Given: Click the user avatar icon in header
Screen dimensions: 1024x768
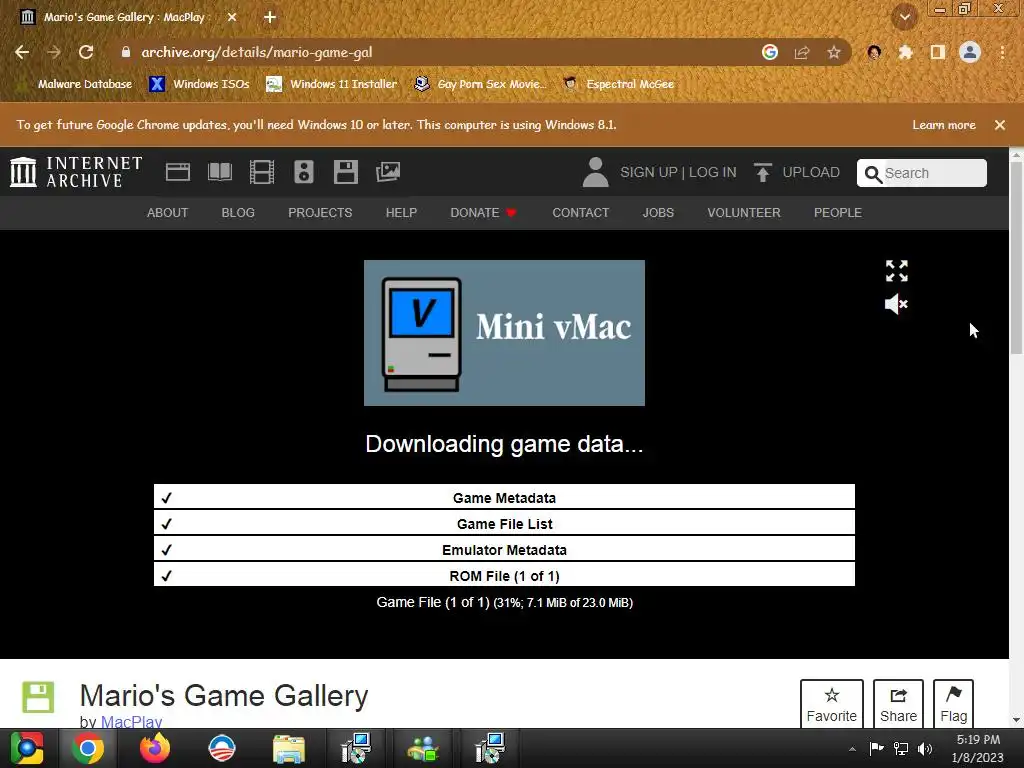Looking at the screenshot, I should [595, 172].
